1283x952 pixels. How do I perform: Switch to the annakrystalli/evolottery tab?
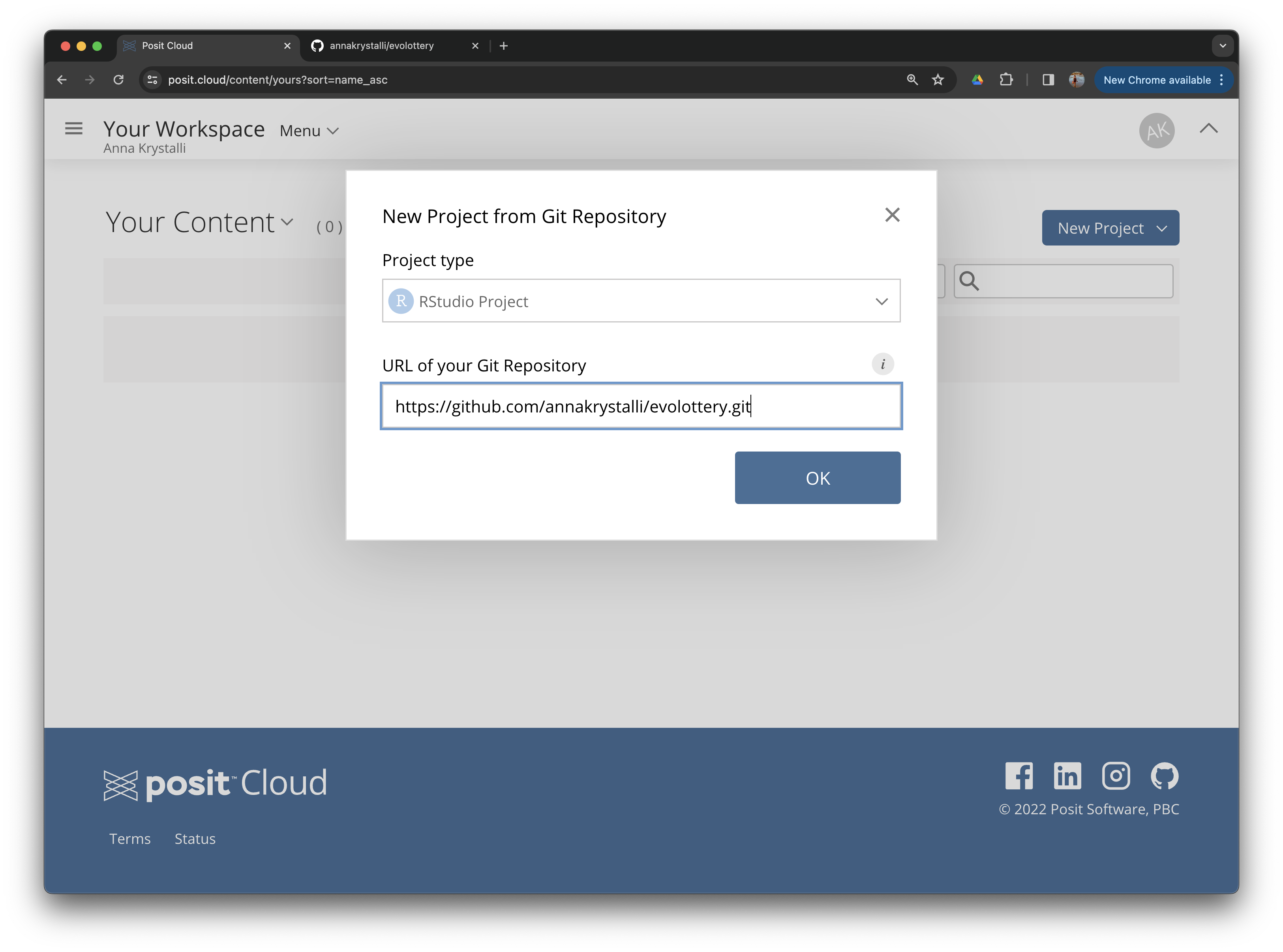click(382, 45)
